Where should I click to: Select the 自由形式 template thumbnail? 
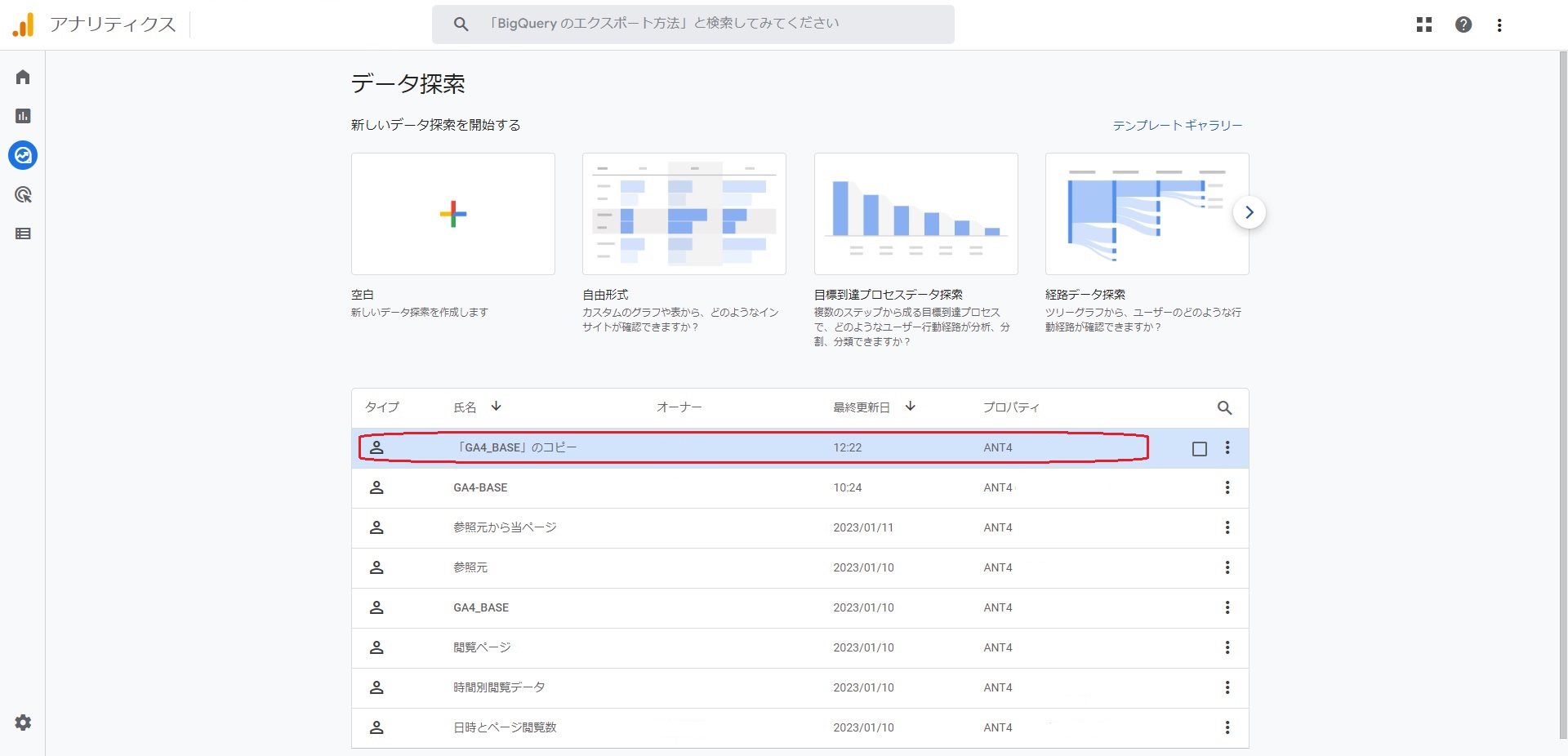point(684,214)
